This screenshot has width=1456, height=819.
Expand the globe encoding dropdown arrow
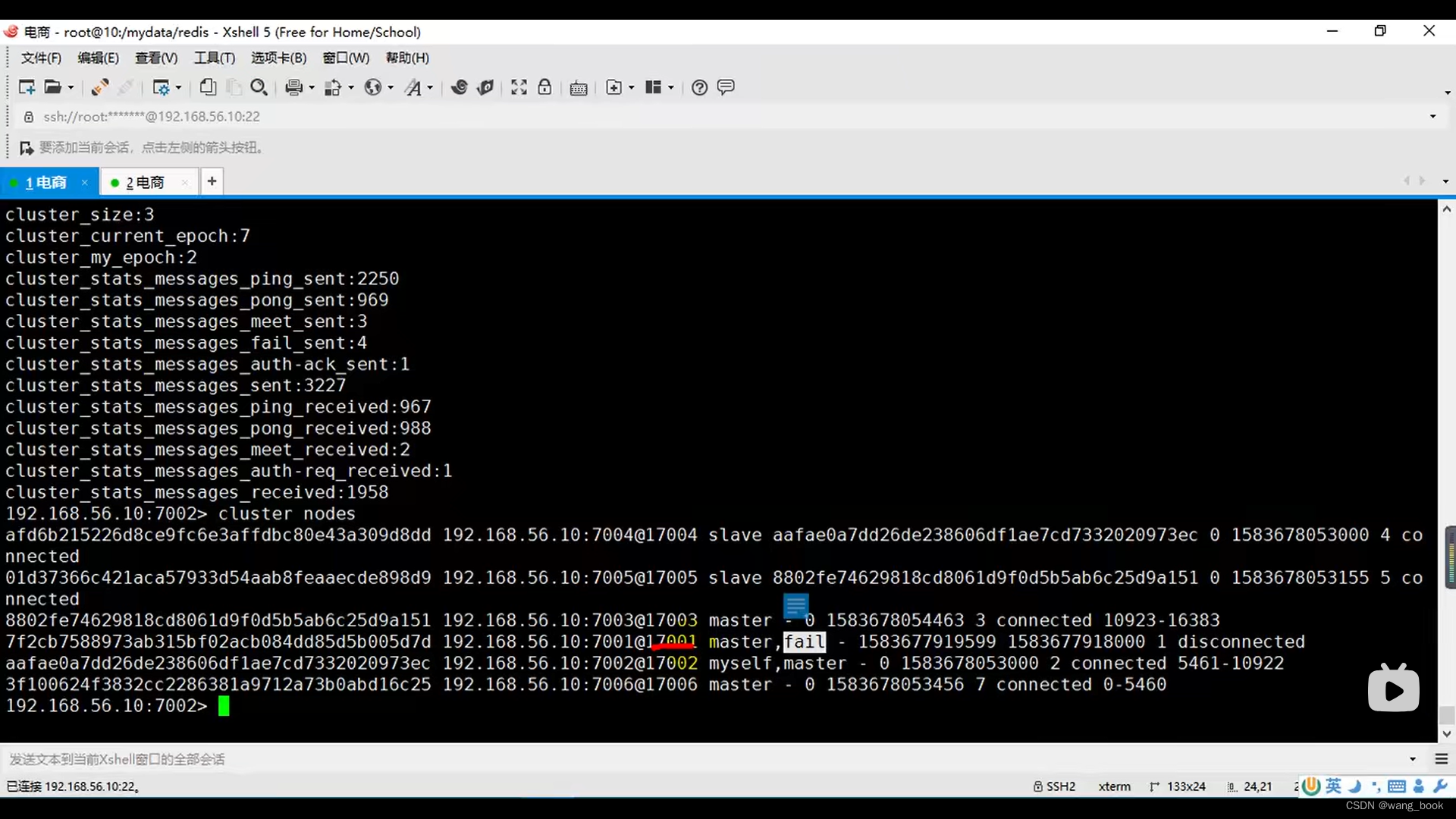[x=391, y=88]
